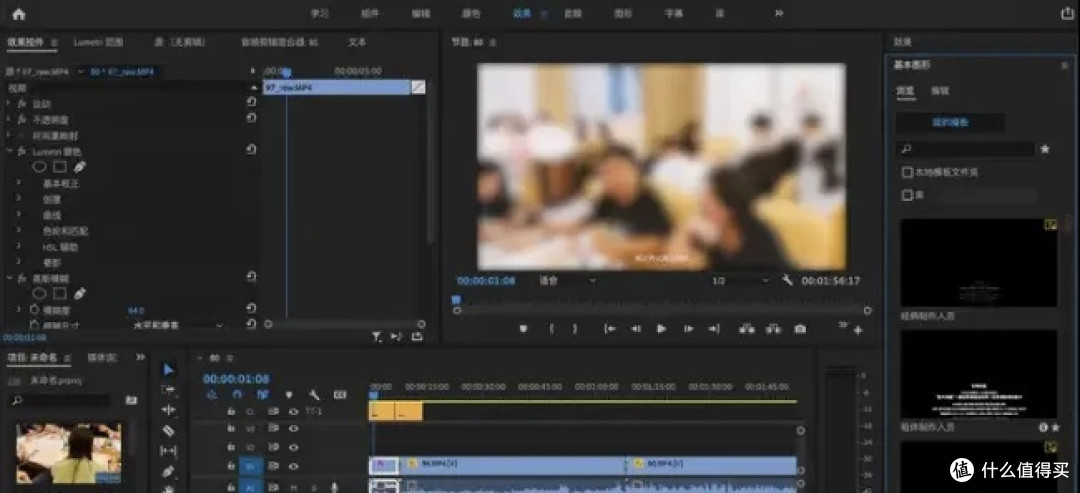This screenshot has height=493, width=1080.
Task: Toggle snapping magnet in timeline
Action: [x=237, y=395]
